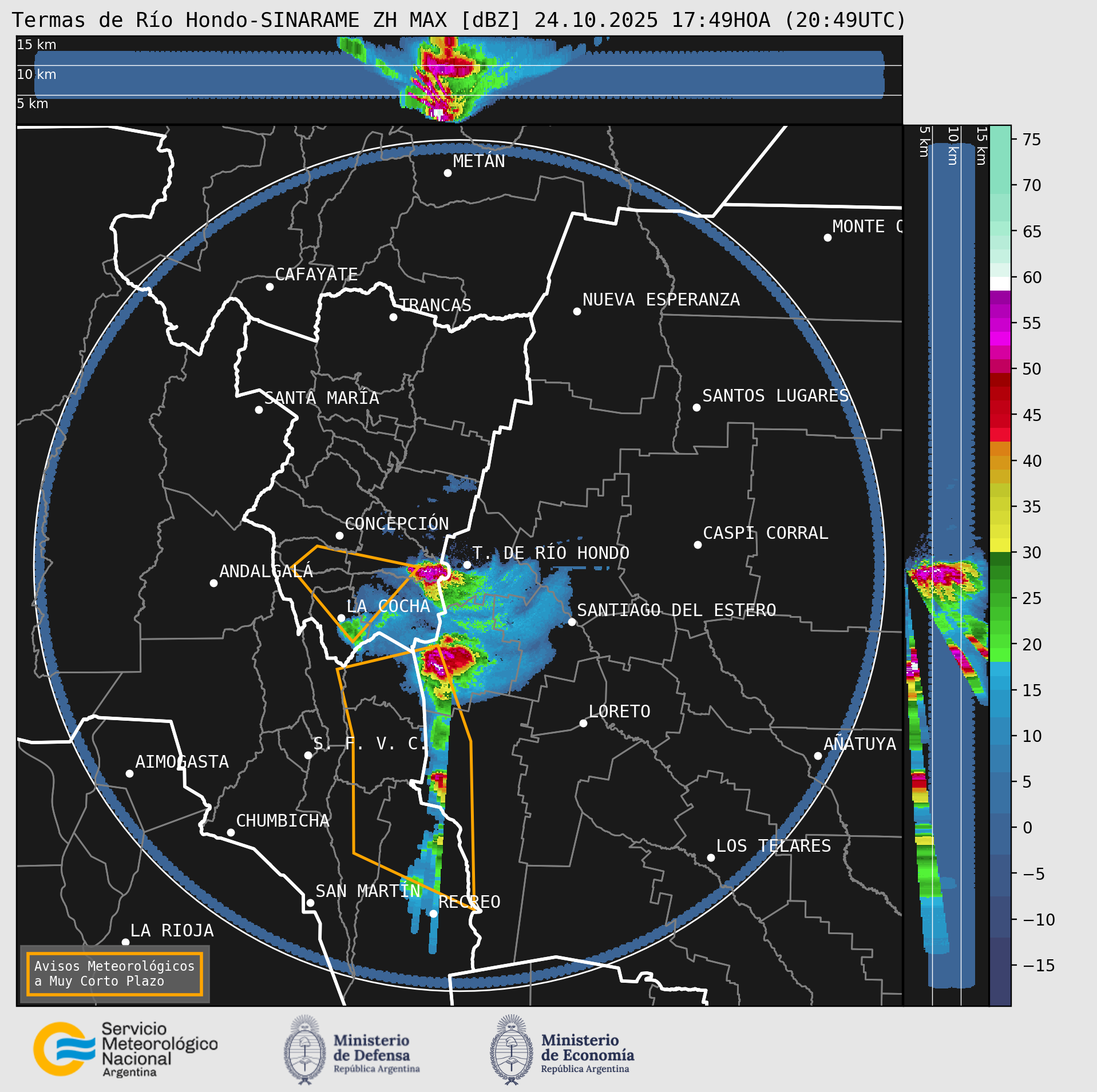
Task: Click the 55 dBZ magenta color band
Action: [1000, 324]
